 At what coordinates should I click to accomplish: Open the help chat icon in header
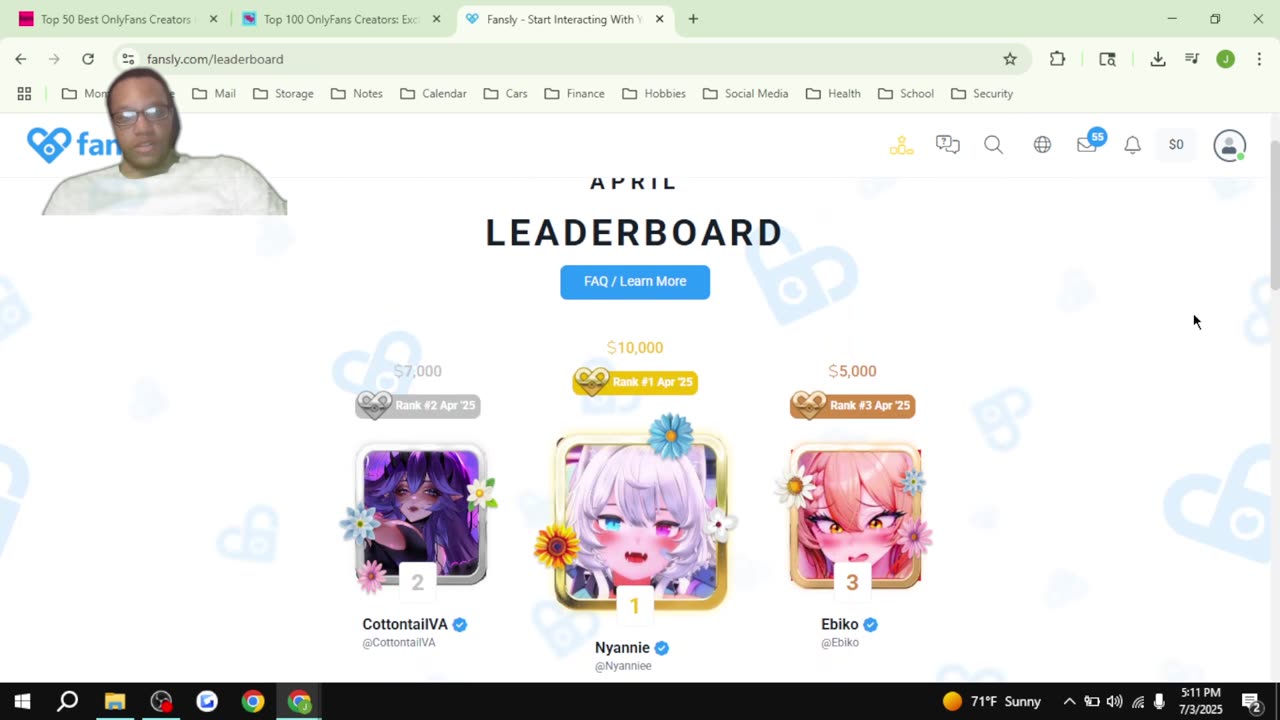click(947, 145)
